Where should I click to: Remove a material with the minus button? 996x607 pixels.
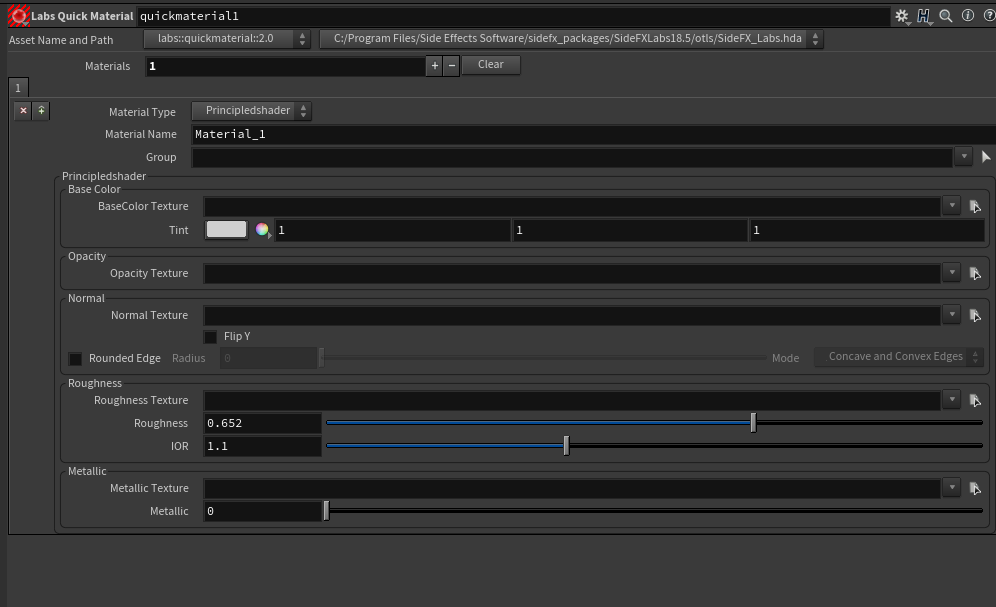(452, 65)
